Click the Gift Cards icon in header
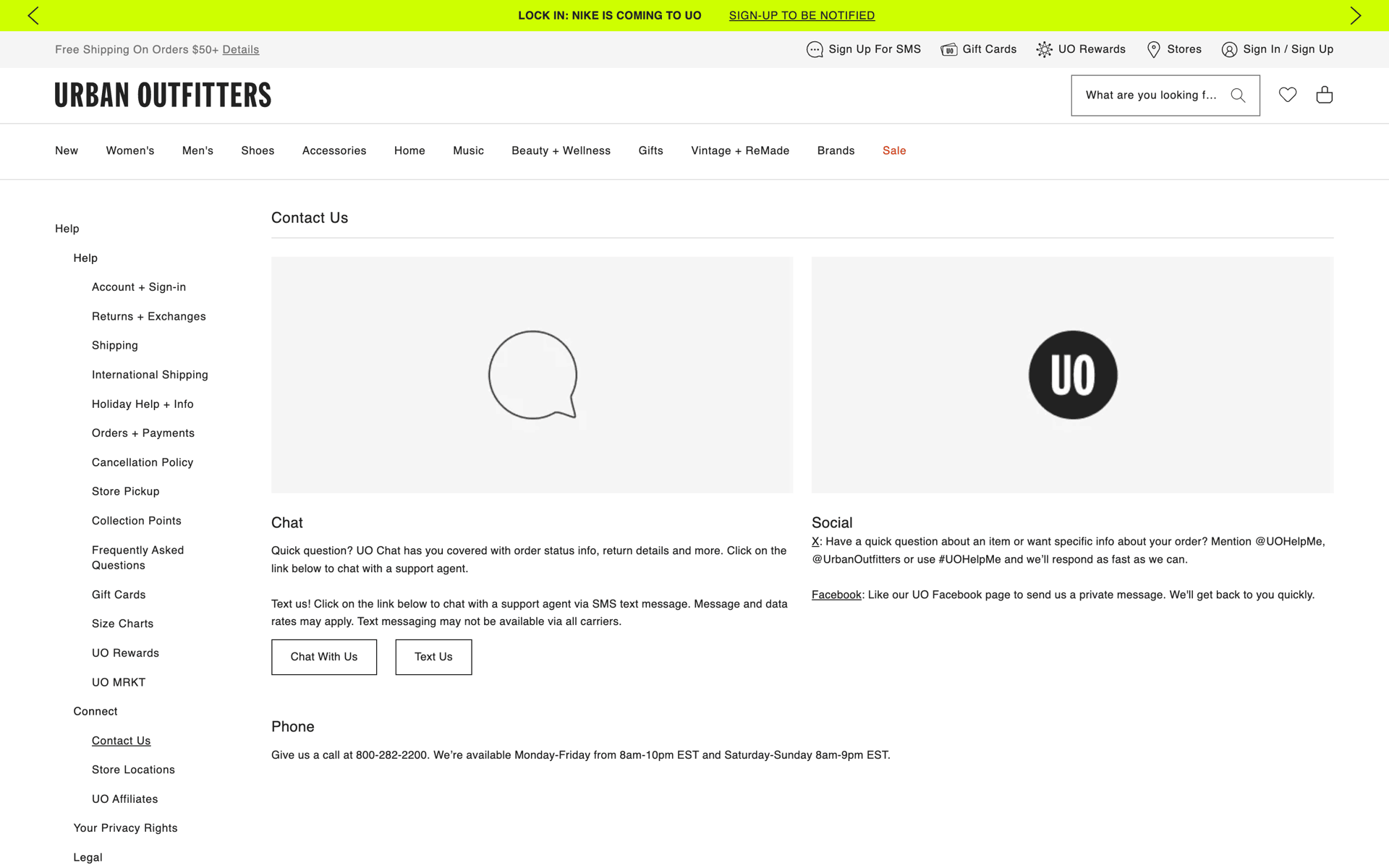1389x868 pixels. [948, 49]
